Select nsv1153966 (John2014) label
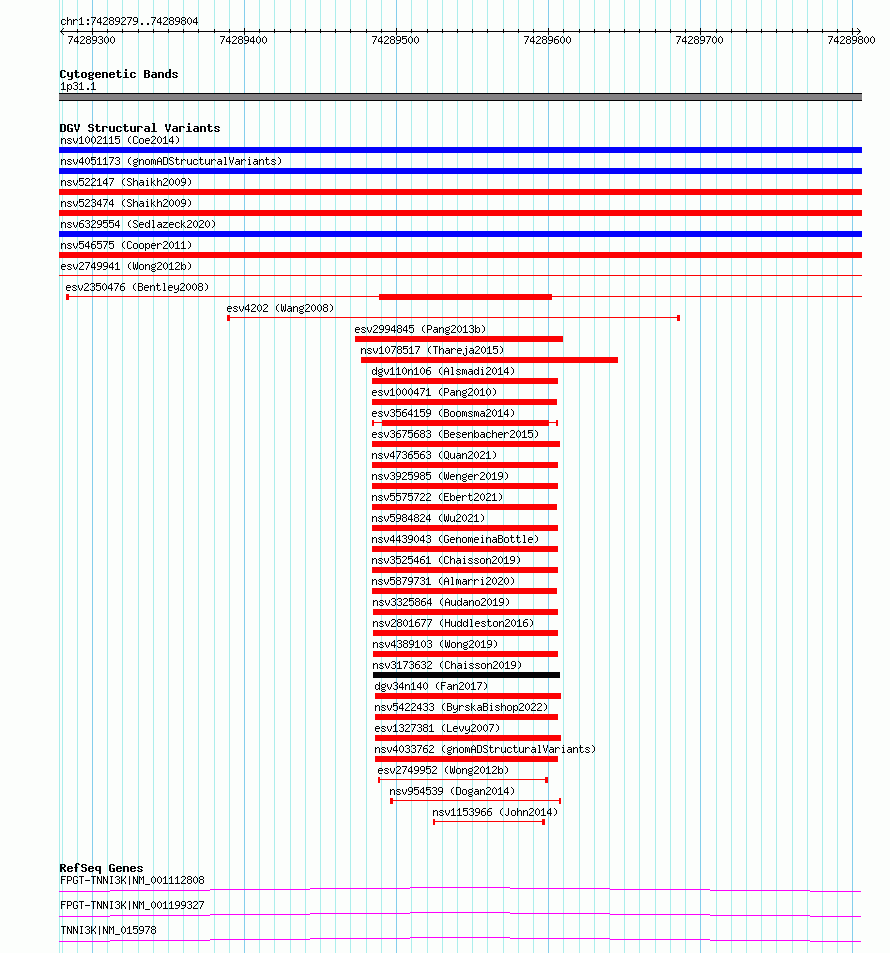The image size is (890, 953). [x=495, y=812]
